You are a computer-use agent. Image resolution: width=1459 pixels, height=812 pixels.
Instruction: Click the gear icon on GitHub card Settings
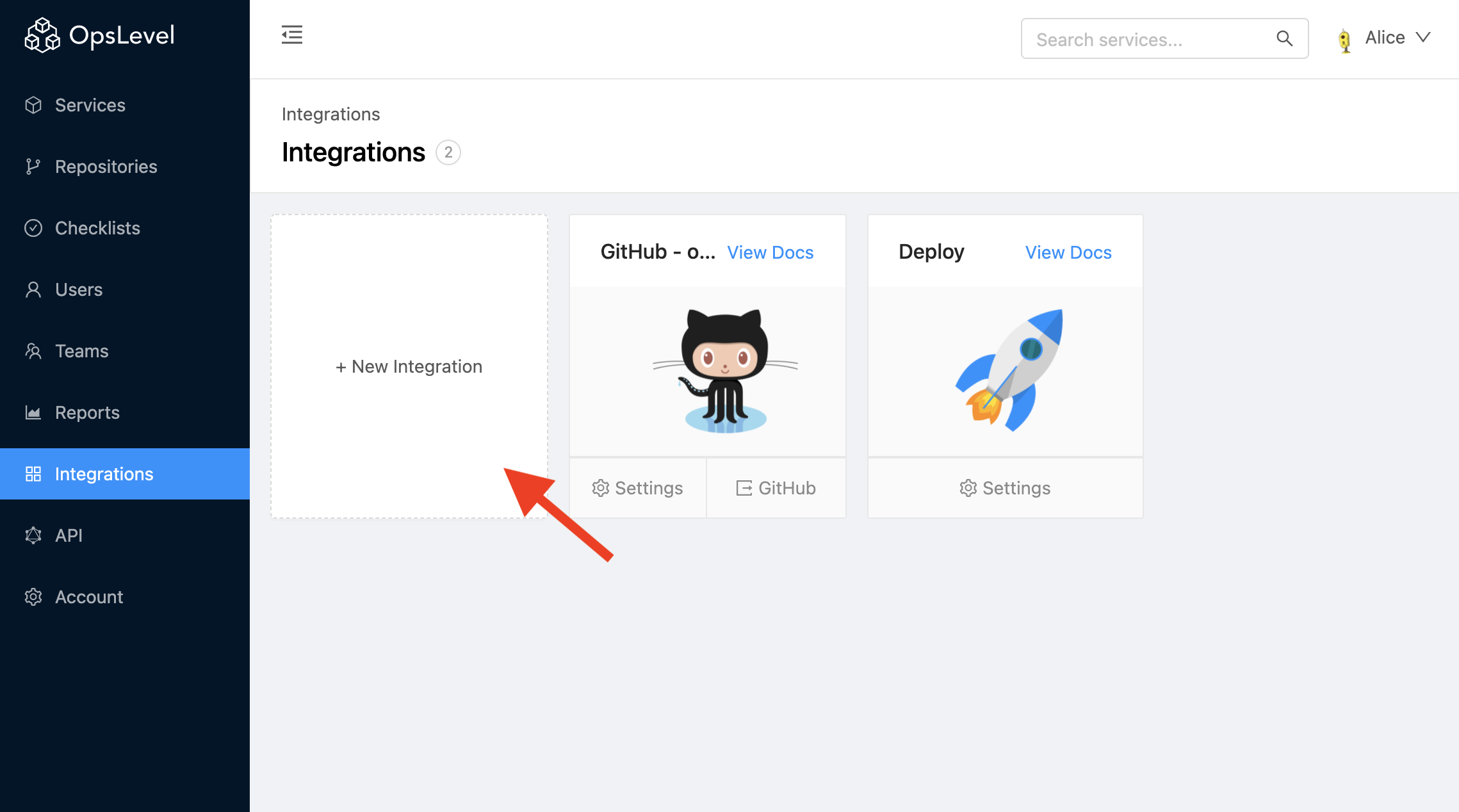point(600,488)
